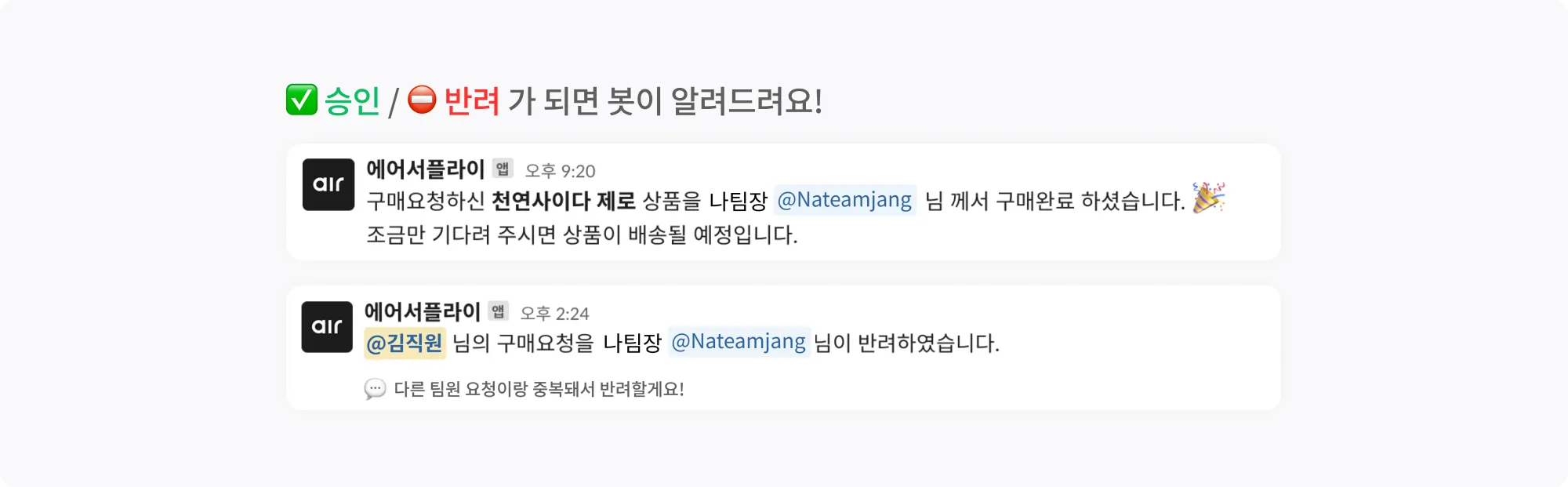
Task: Click the bold 천연사이다 제로 product name
Action: pos(563,202)
